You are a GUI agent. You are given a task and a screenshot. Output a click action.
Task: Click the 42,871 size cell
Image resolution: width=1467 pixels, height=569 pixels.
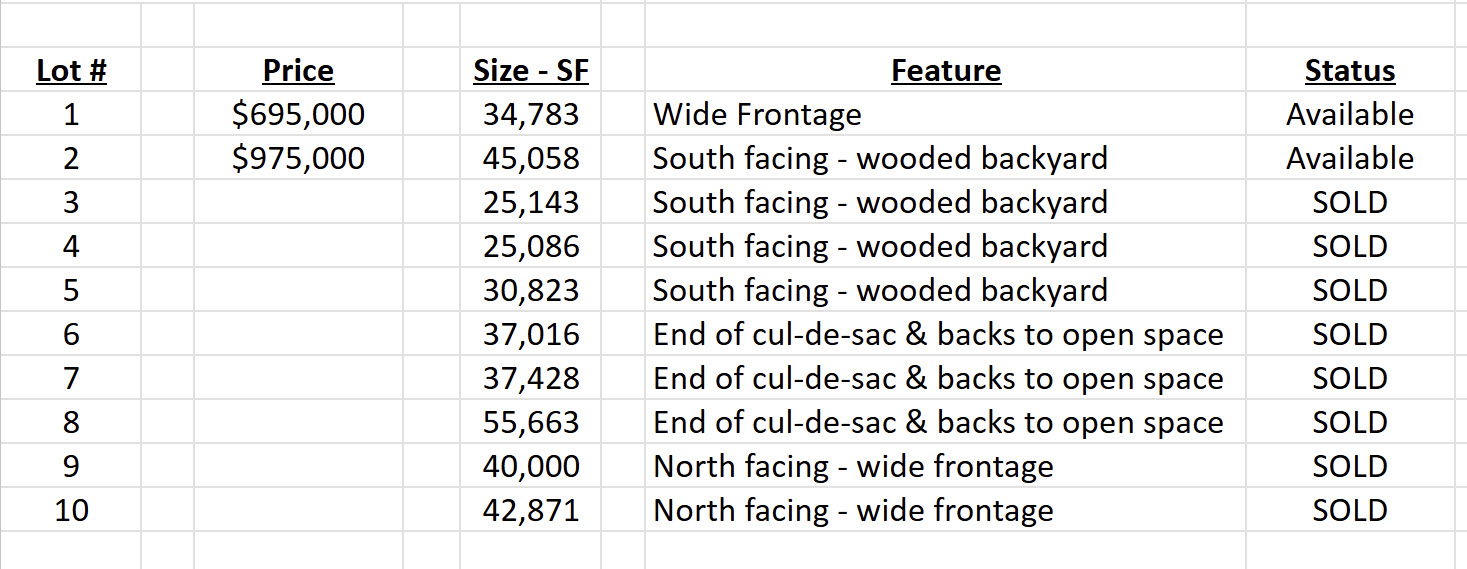(x=531, y=510)
